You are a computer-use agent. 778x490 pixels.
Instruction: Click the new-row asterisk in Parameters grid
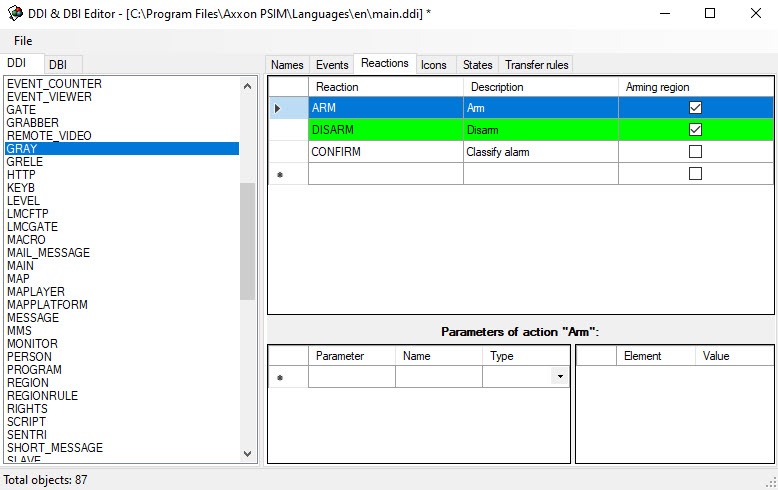[x=279, y=378]
